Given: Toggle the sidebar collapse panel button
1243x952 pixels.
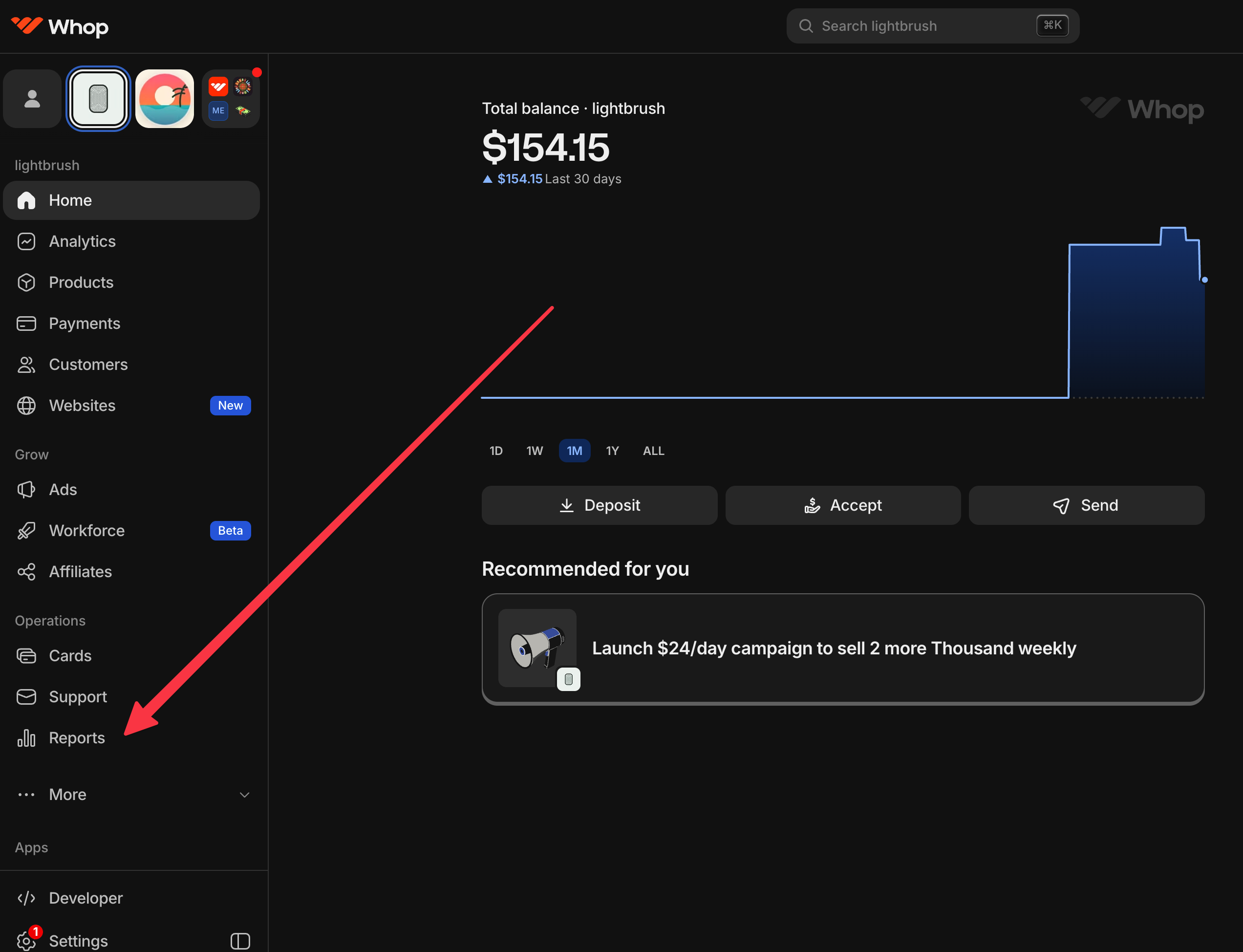Looking at the screenshot, I should coord(240,941).
